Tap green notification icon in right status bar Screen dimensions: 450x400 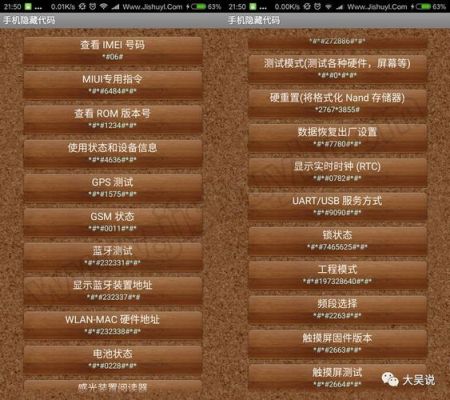click(253, 6)
